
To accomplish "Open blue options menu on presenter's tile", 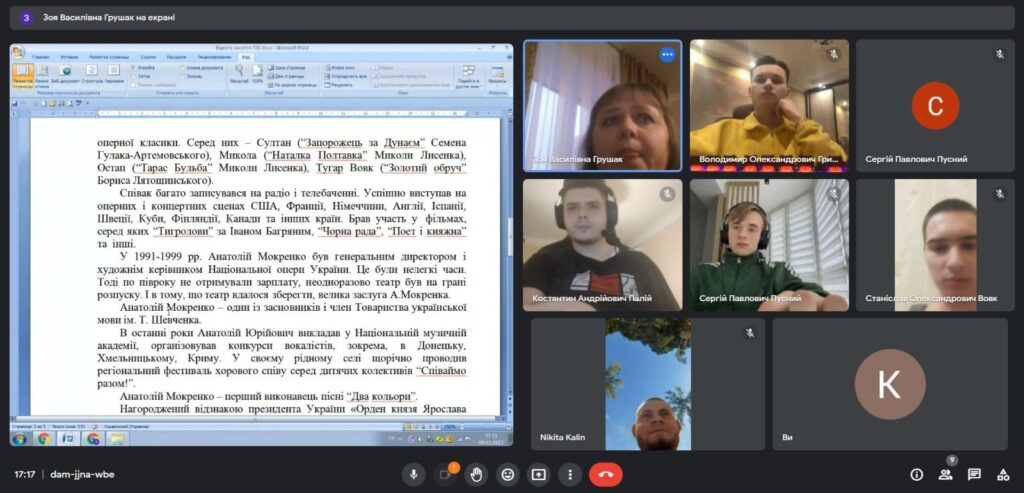I will (x=667, y=55).
